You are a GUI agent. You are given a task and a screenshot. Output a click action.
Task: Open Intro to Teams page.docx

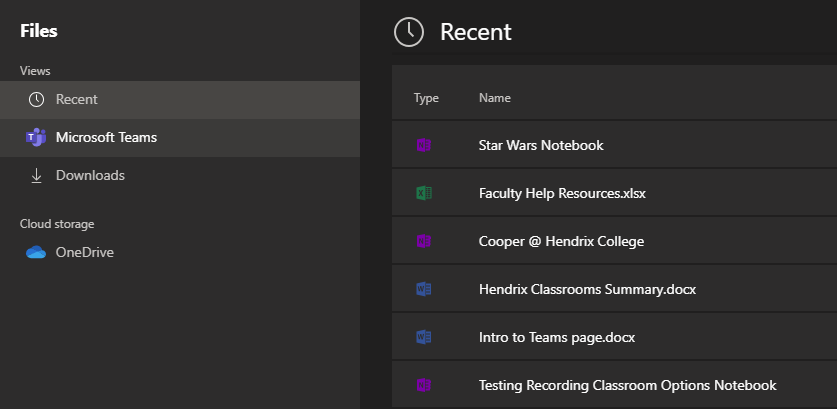[x=557, y=337]
